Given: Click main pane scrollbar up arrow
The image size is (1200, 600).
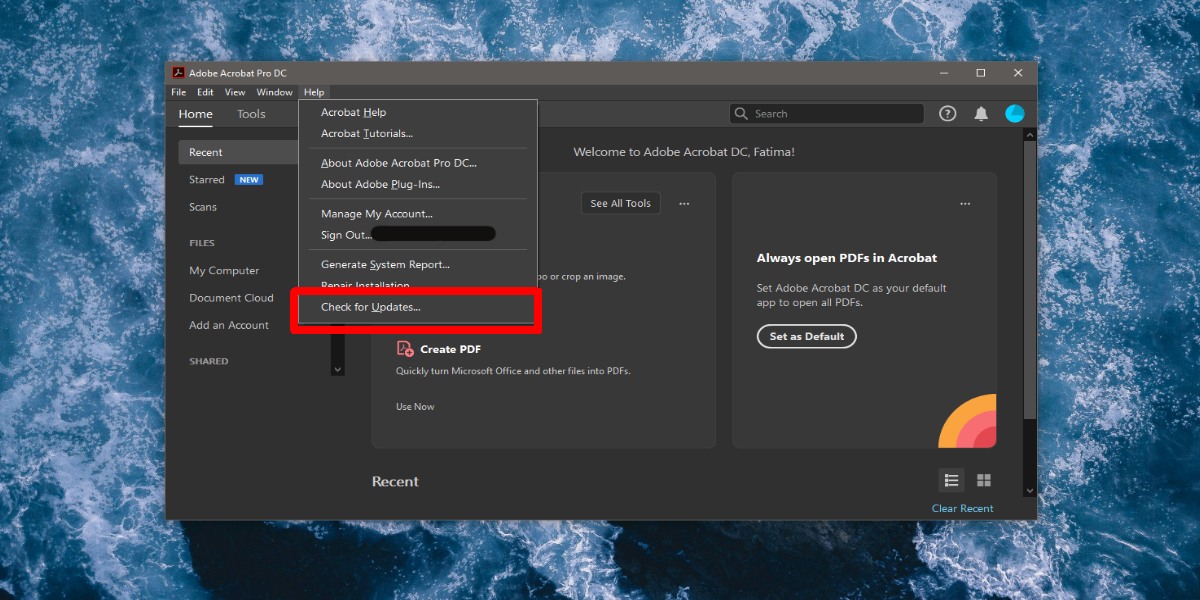Looking at the screenshot, I should coord(1031,134).
